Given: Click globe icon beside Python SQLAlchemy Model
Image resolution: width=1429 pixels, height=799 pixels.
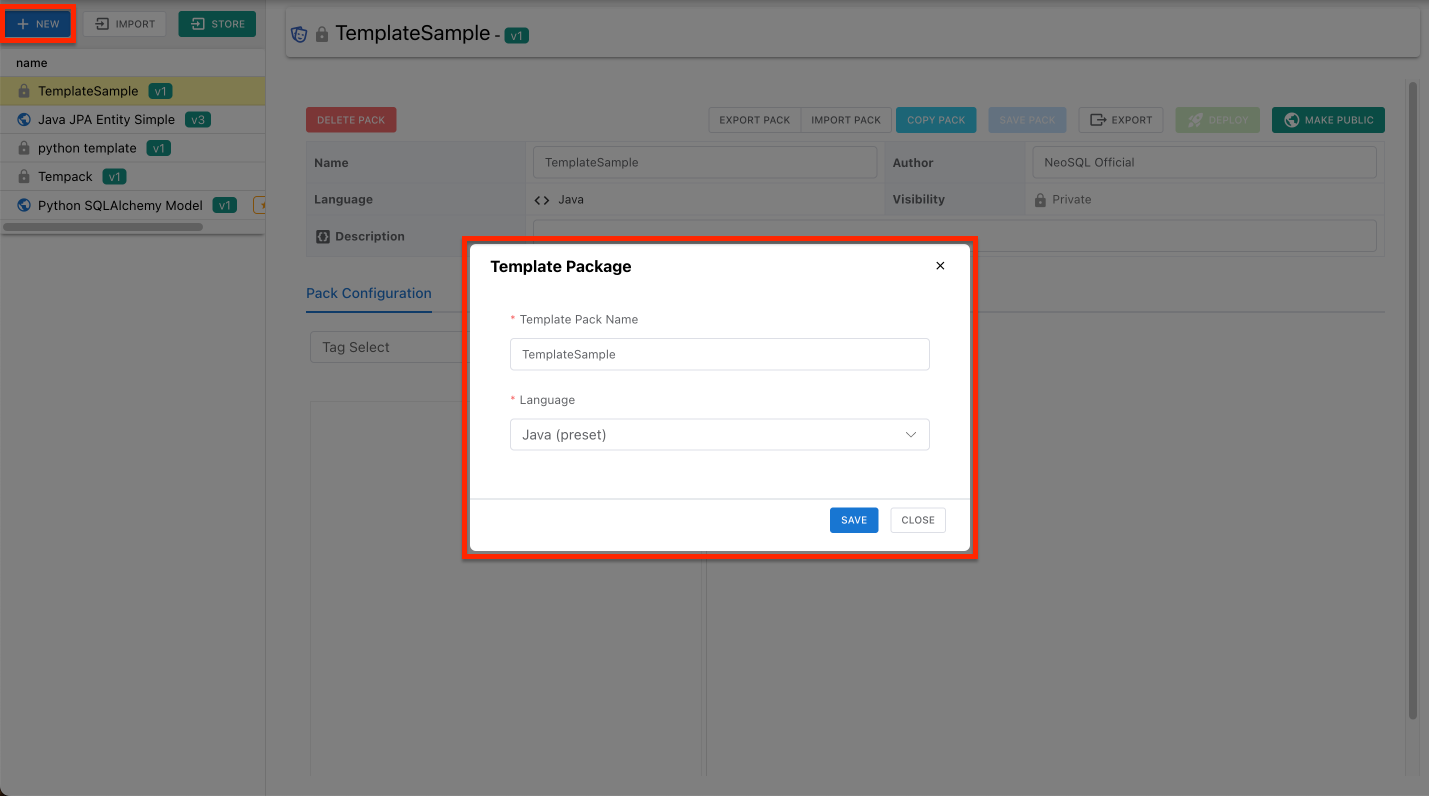Looking at the screenshot, I should coord(24,205).
